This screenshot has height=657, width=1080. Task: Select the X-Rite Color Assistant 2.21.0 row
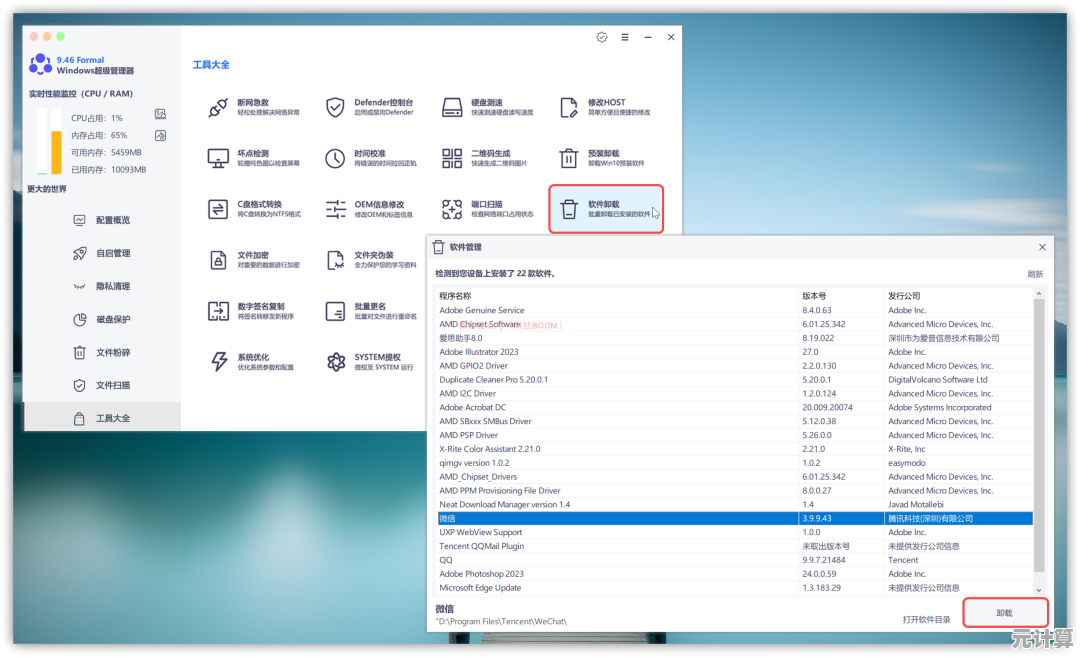coord(734,449)
